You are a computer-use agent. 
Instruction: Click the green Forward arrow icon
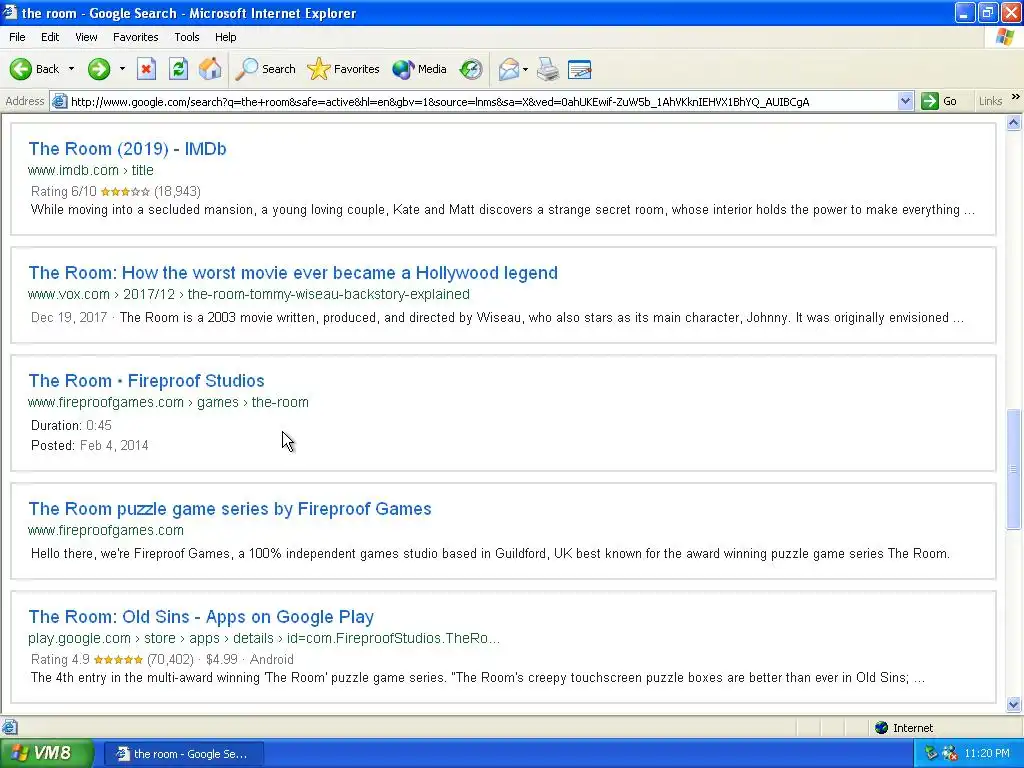(99, 69)
